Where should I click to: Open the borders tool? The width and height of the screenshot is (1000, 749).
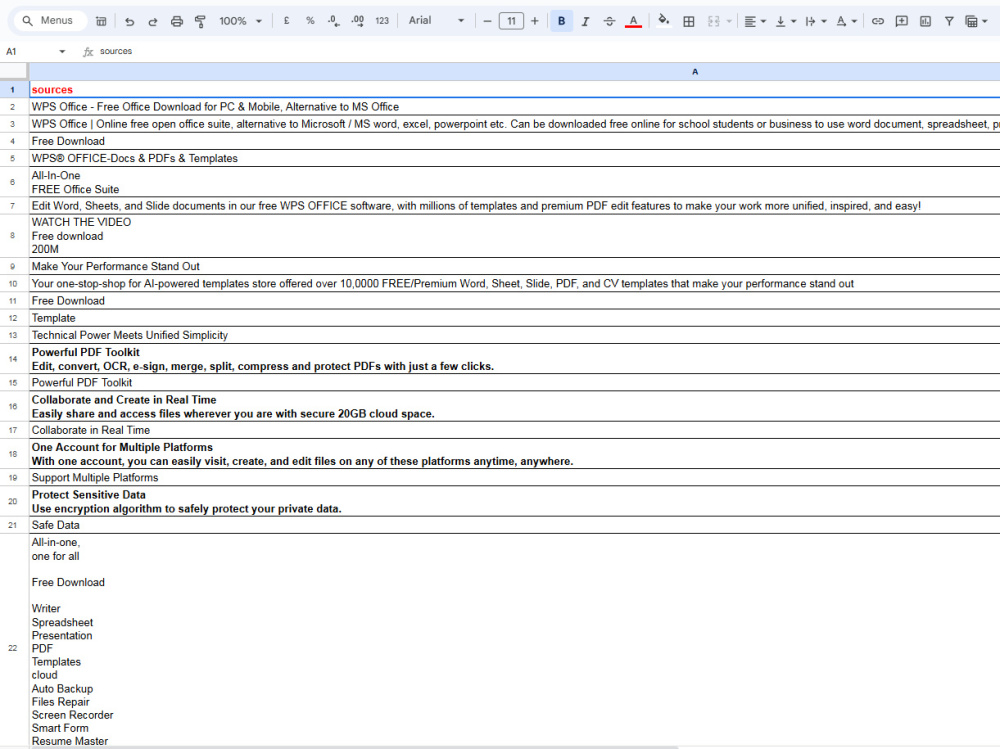coord(689,21)
